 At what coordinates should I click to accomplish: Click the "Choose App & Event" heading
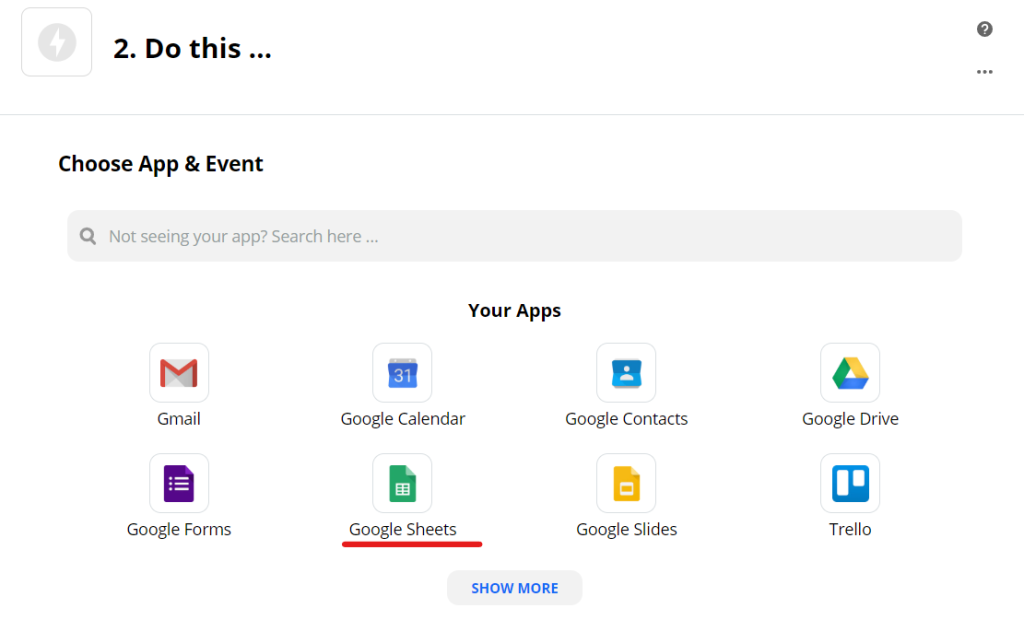(161, 163)
